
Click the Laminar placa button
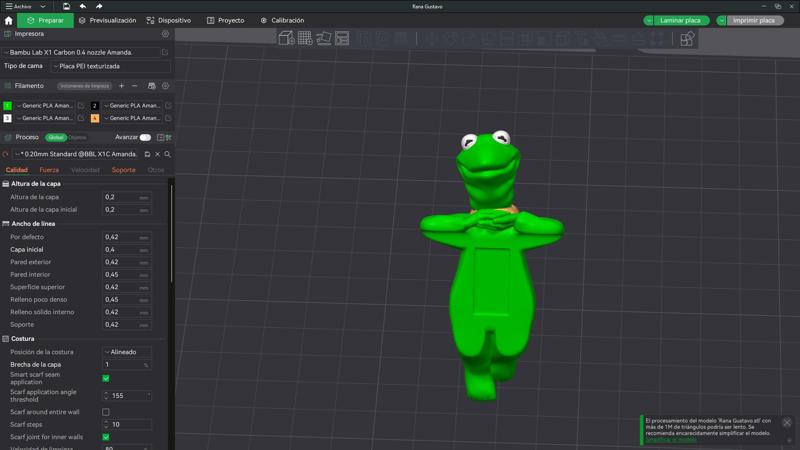[681, 20]
